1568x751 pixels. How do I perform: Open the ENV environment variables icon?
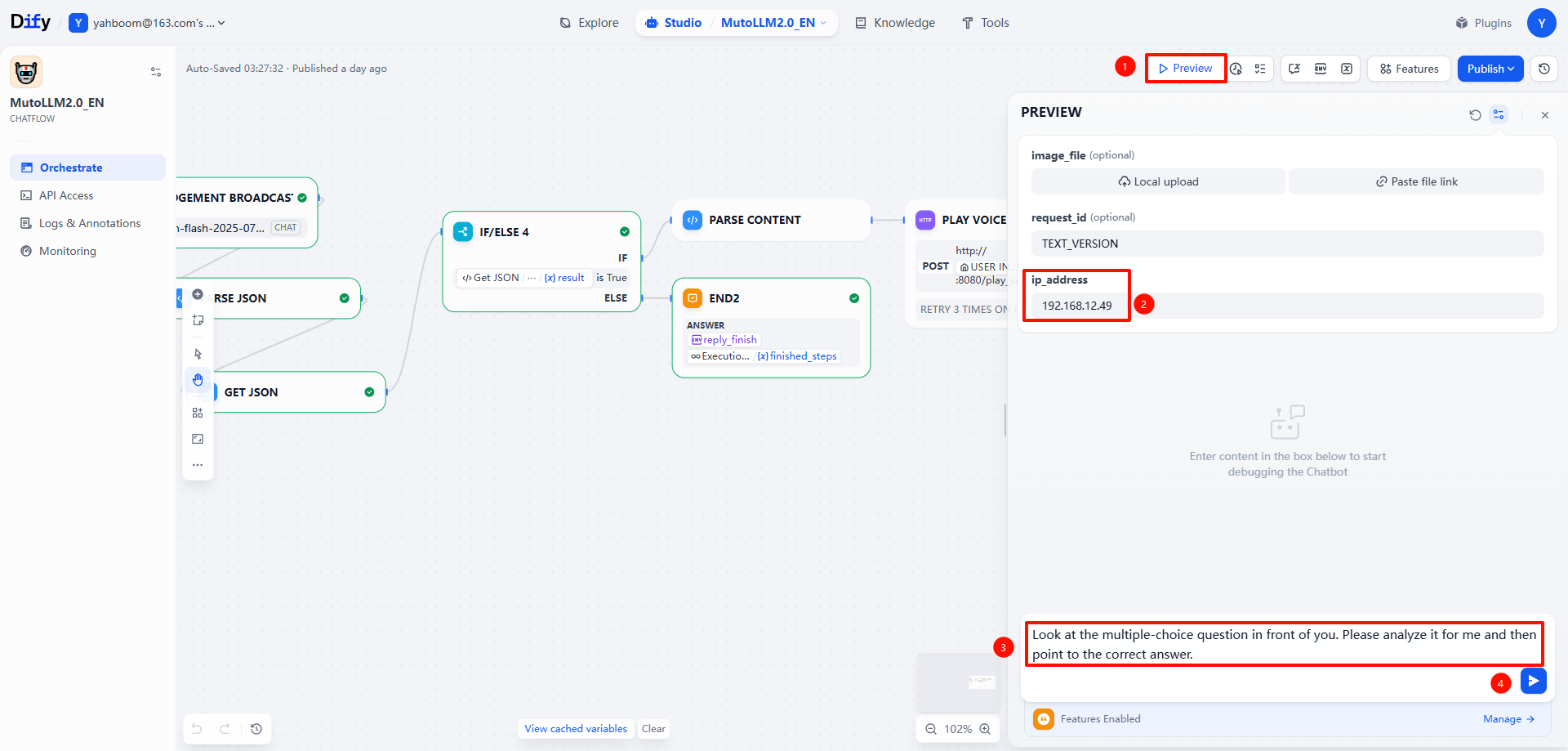(1321, 69)
